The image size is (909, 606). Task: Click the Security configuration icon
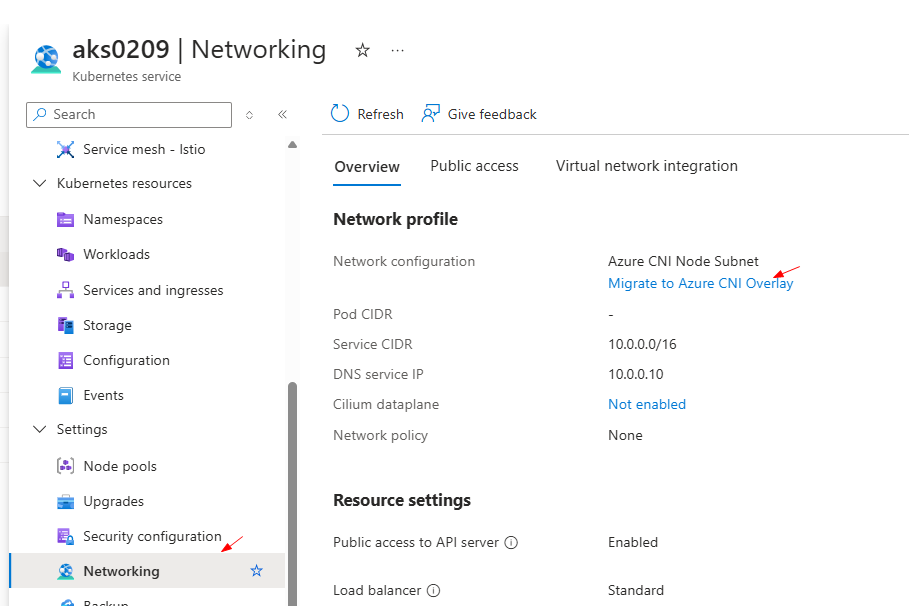pos(66,536)
